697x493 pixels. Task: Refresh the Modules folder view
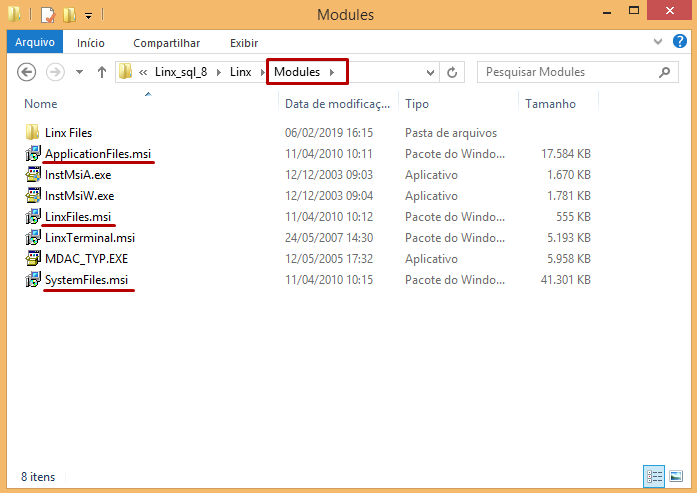pos(452,72)
